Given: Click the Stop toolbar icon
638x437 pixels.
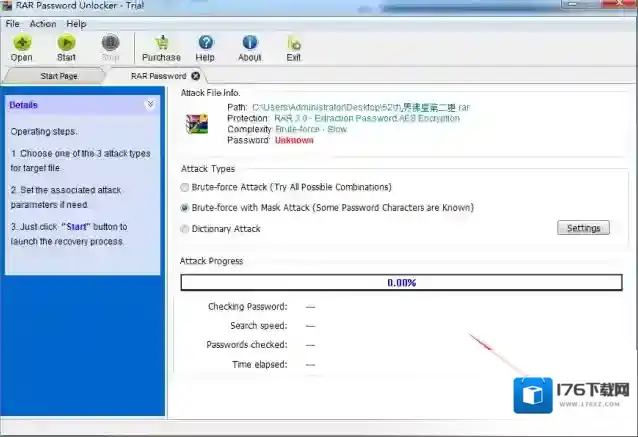Looking at the screenshot, I should click(111, 43).
